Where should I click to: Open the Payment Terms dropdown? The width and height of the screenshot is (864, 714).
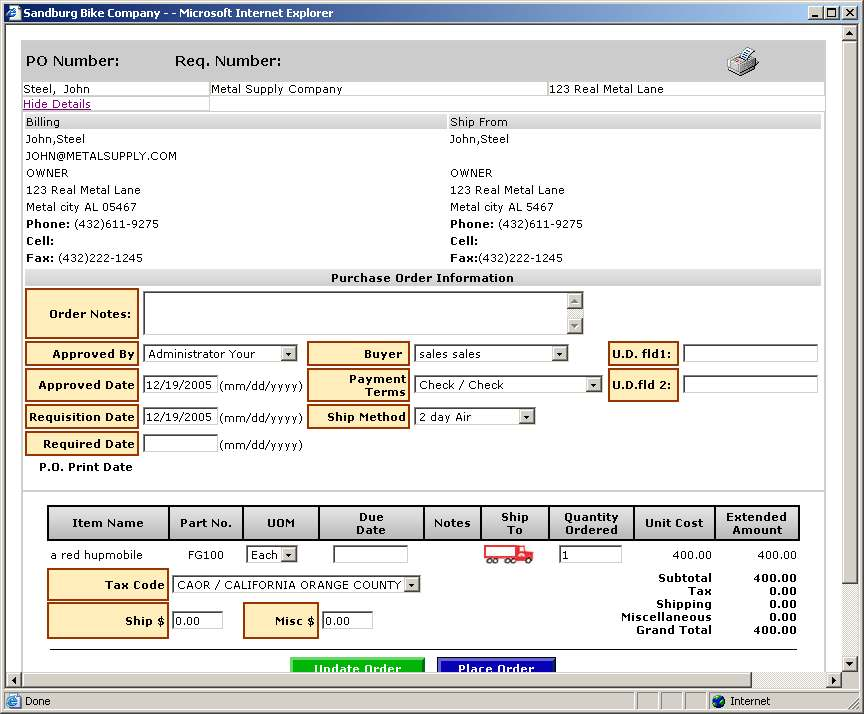pos(593,385)
